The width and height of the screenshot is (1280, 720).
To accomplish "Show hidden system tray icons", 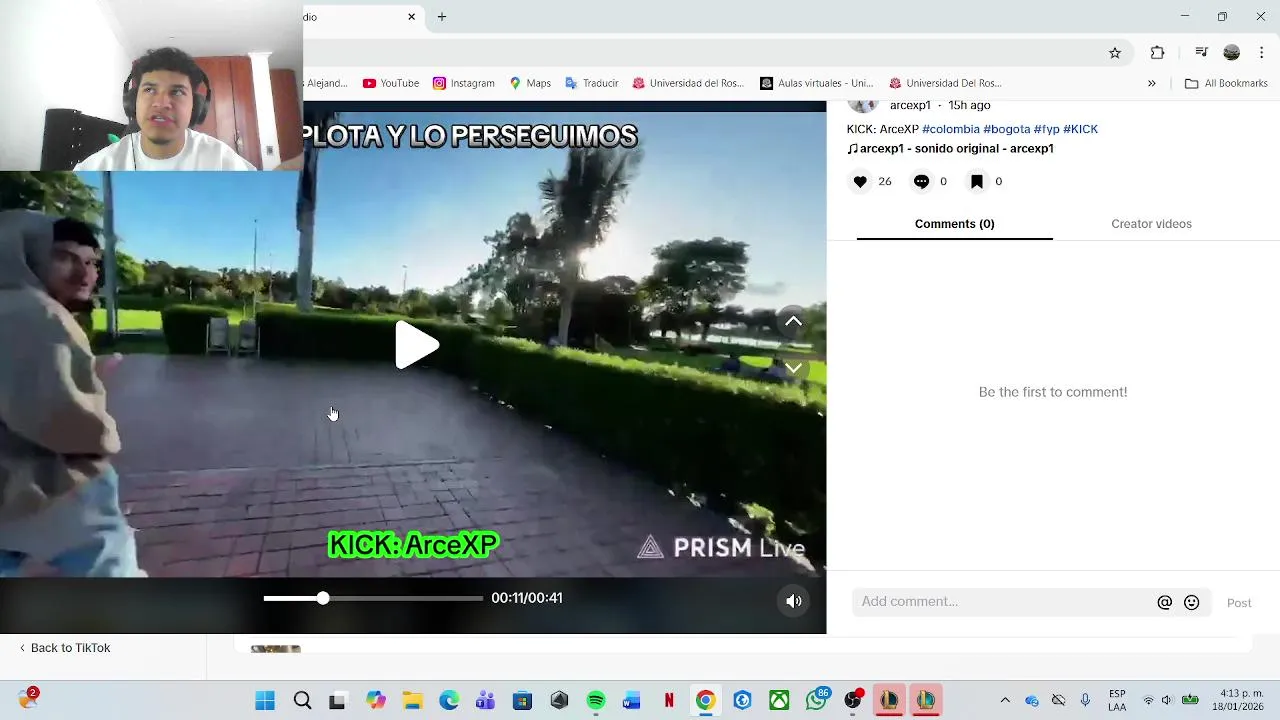I will (1005, 701).
